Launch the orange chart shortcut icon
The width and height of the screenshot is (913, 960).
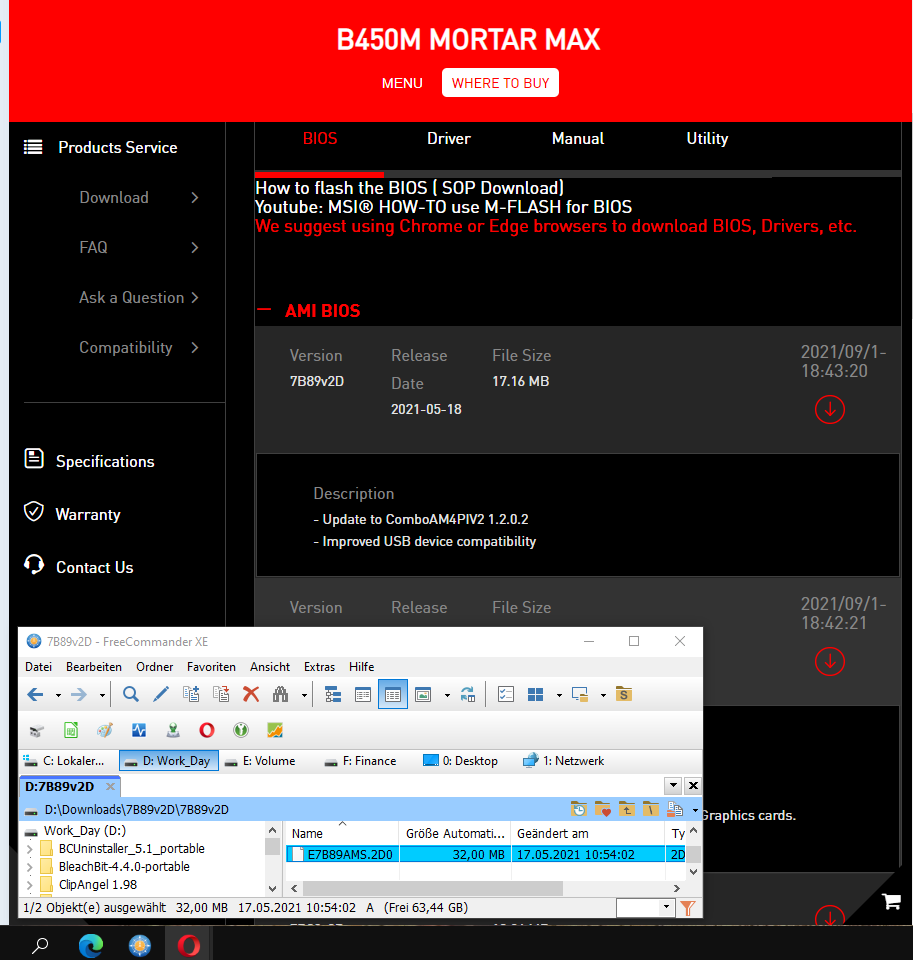pyautogui.click(x=275, y=730)
